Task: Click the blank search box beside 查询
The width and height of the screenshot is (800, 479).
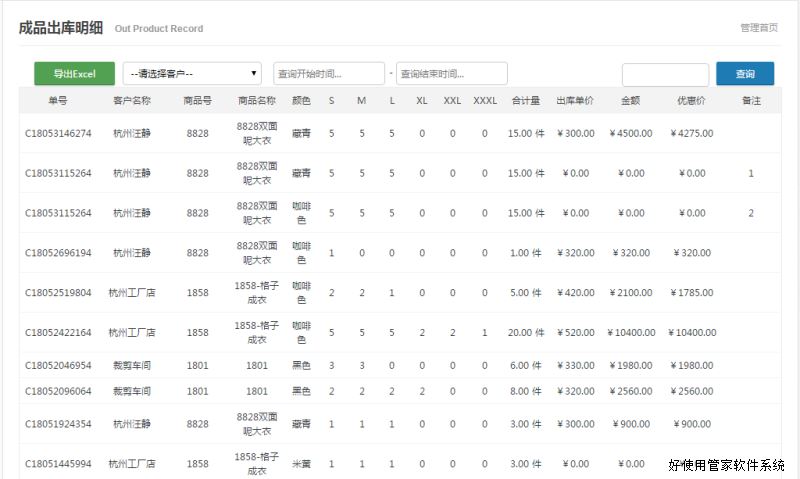Action: pos(665,75)
